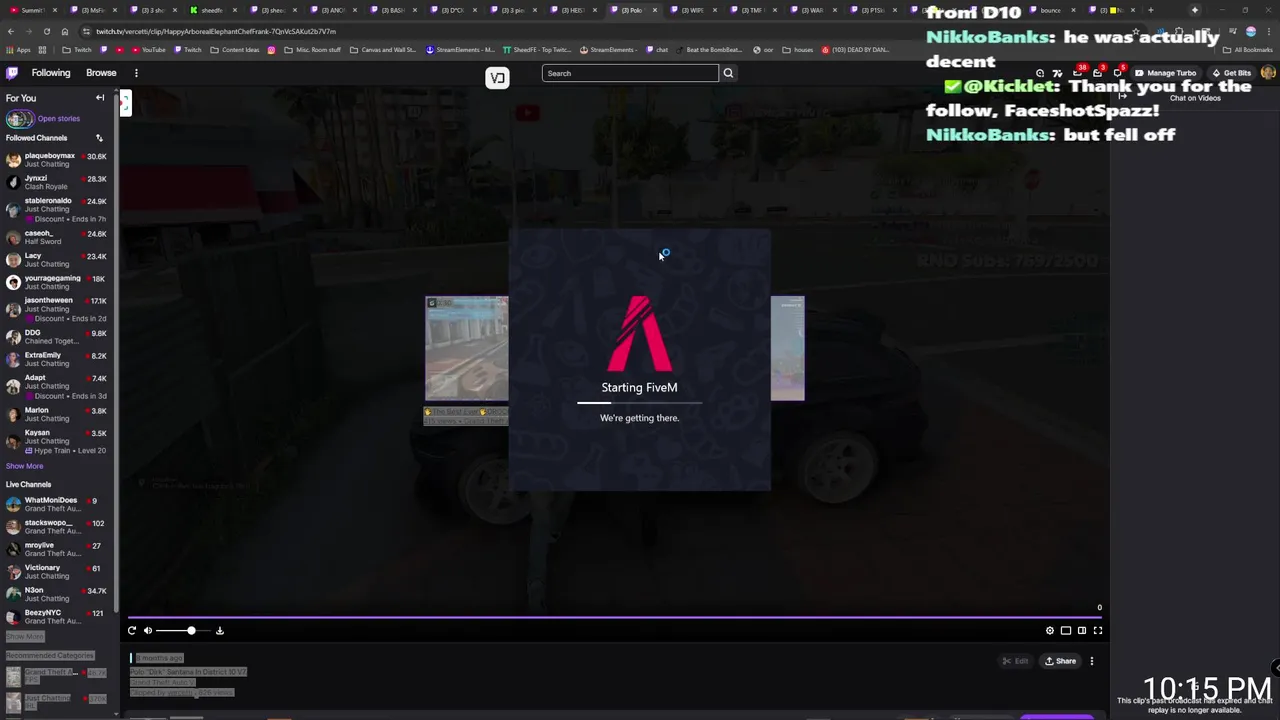Click the Twitch logo home icon

pos(12,73)
